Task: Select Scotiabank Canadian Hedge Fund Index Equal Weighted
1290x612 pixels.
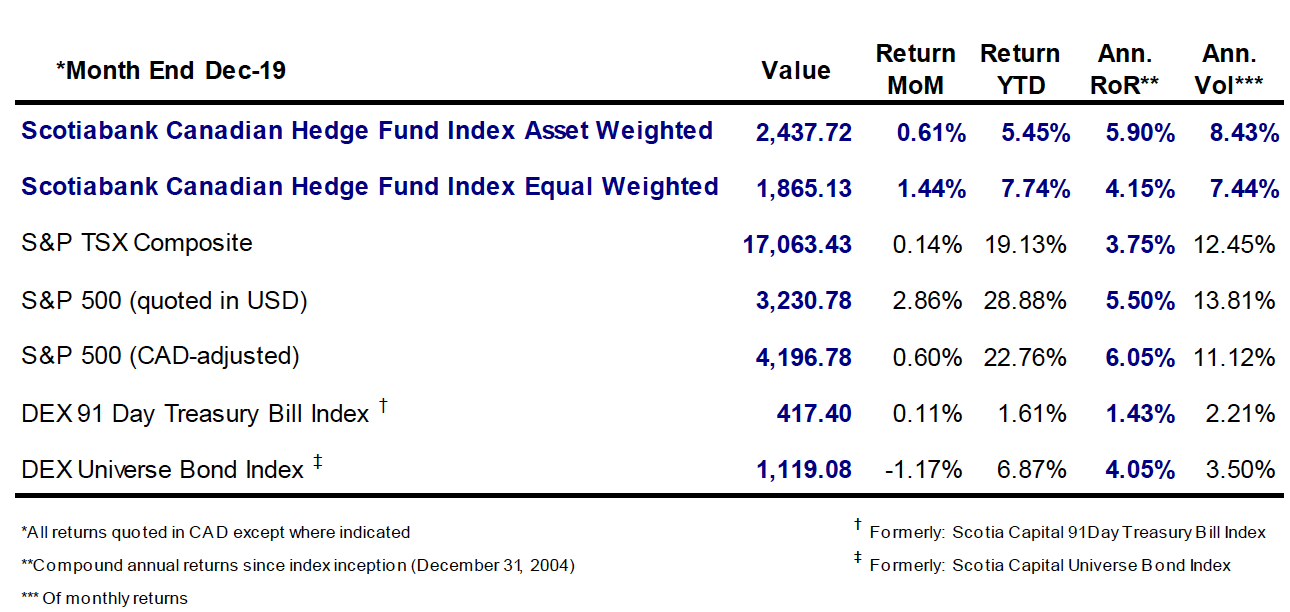Action: (x=370, y=187)
